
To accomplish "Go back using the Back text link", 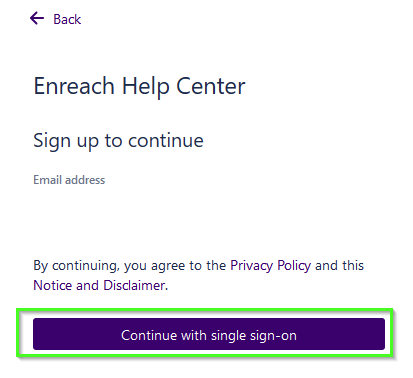I will (67, 19).
